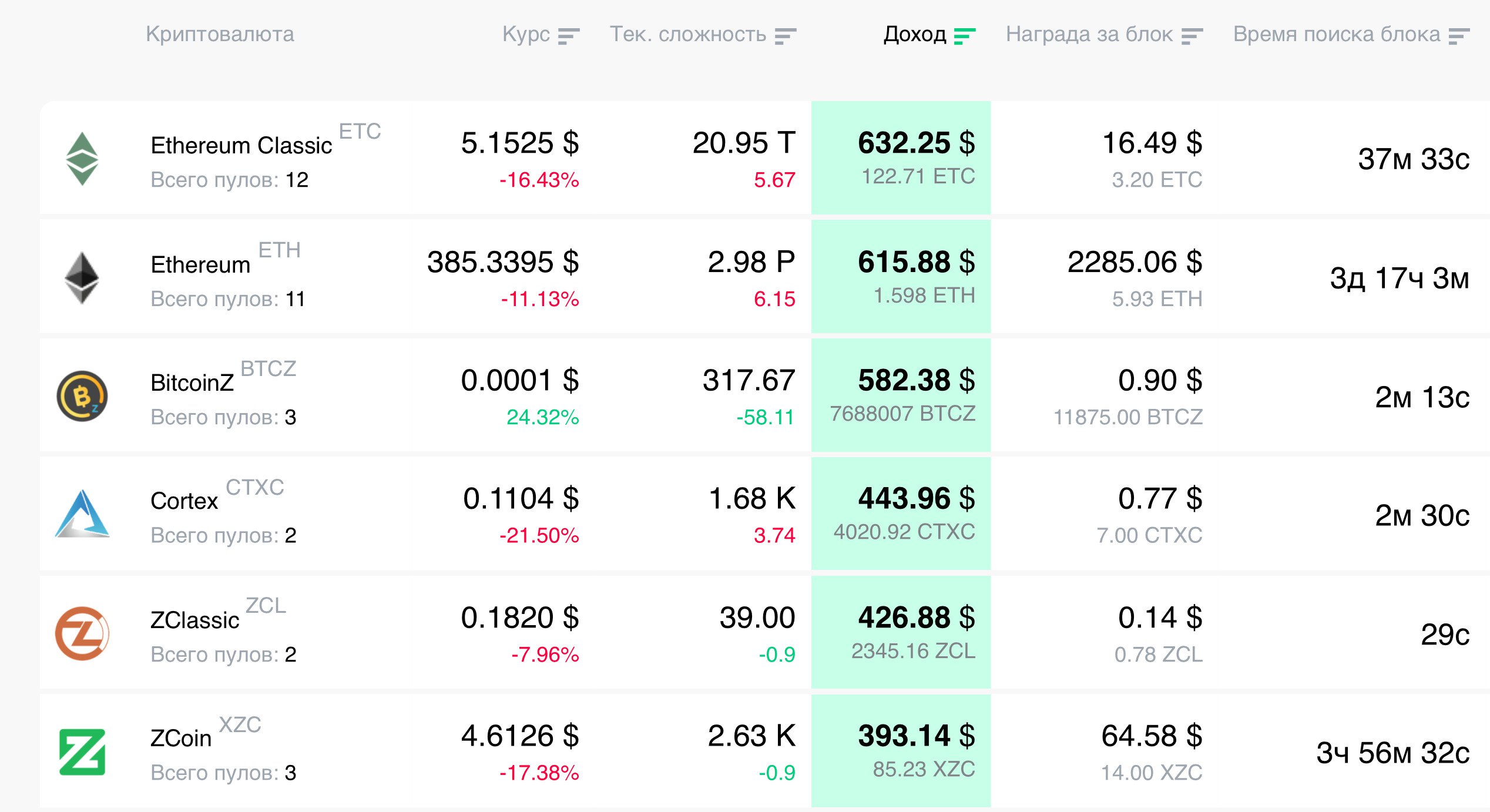Click 'Всего пулов: 2' under ZClassic
The width and height of the screenshot is (1490, 812).
(223, 655)
